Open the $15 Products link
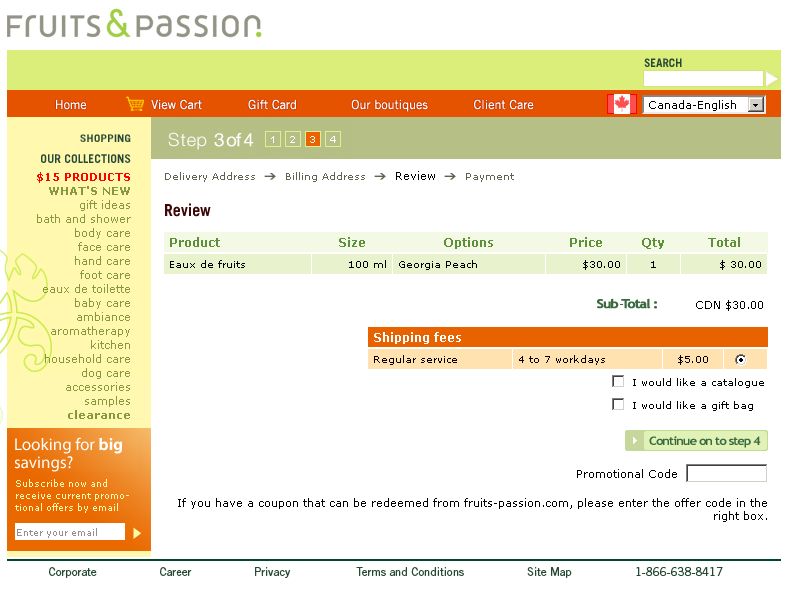Screen dimensions: 788x591 [x=83, y=177]
